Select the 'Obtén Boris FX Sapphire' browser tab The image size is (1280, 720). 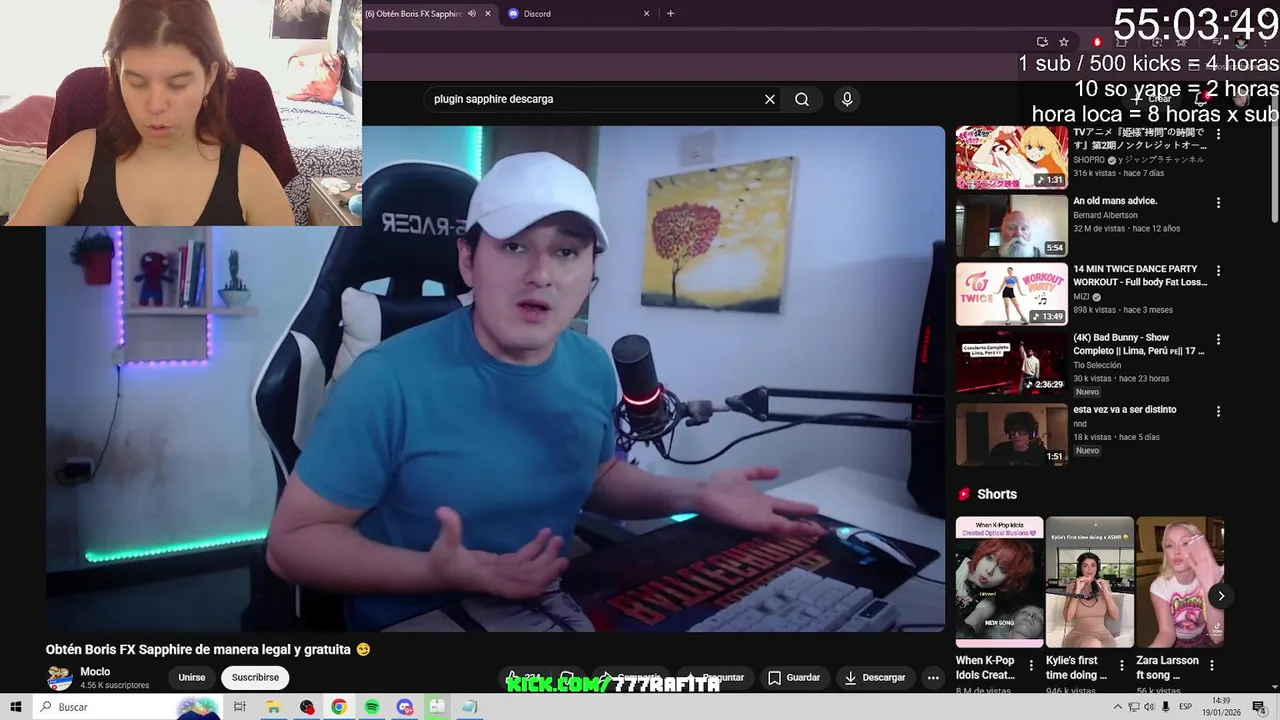point(414,13)
